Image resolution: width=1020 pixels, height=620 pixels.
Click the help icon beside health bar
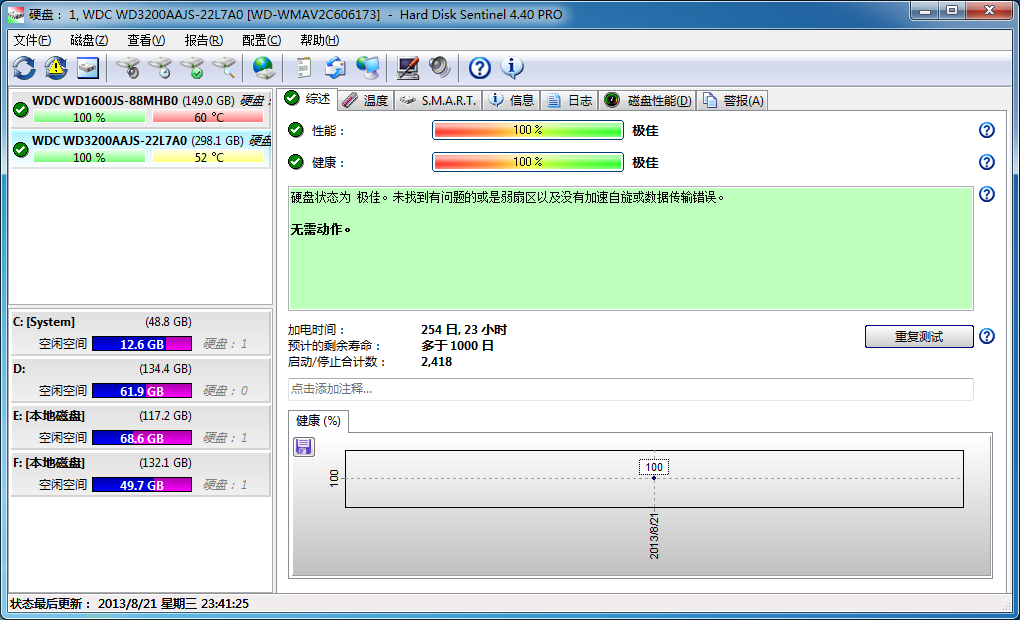click(987, 162)
